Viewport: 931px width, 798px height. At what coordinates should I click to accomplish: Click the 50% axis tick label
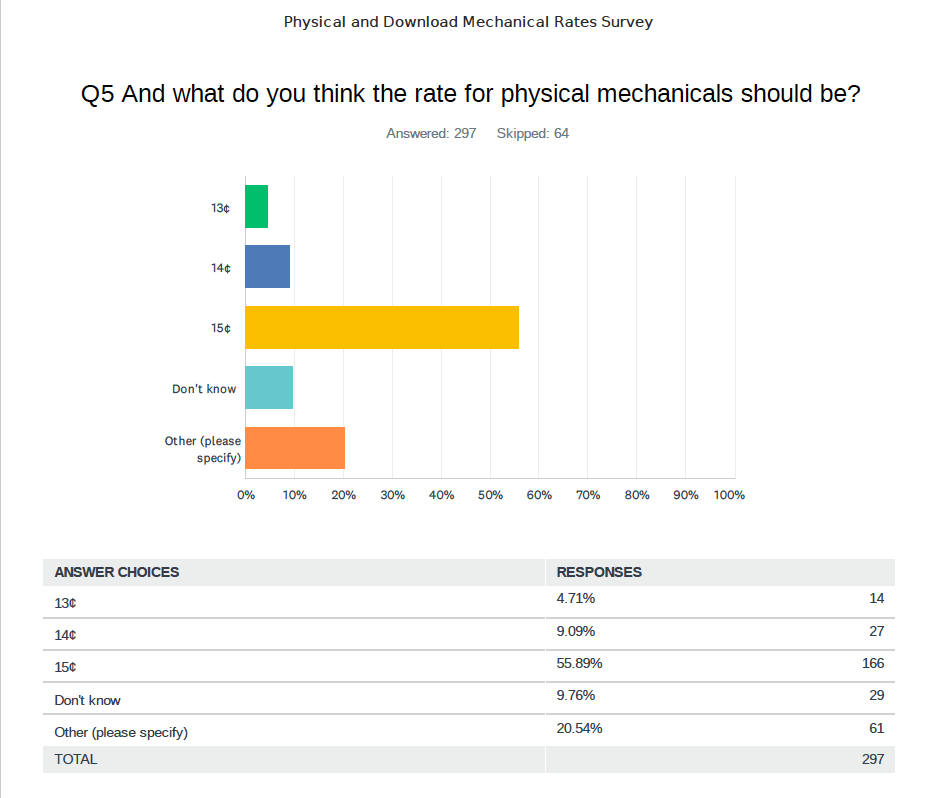coord(490,495)
